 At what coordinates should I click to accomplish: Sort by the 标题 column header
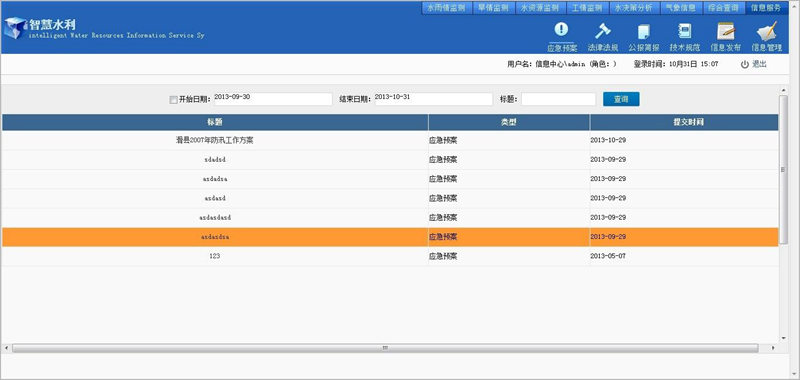coord(215,122)
